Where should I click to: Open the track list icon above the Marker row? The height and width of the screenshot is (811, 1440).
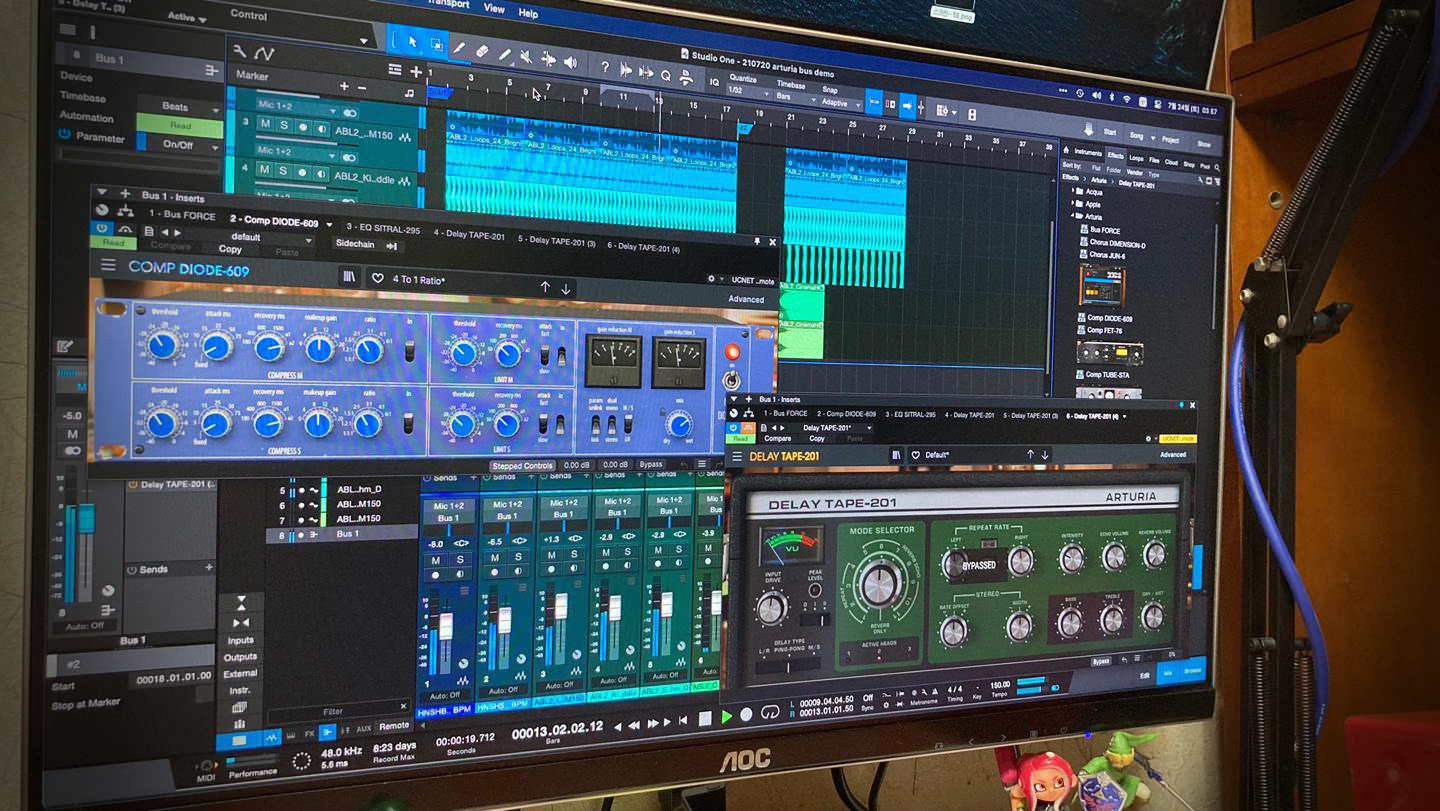click(395, 70)
